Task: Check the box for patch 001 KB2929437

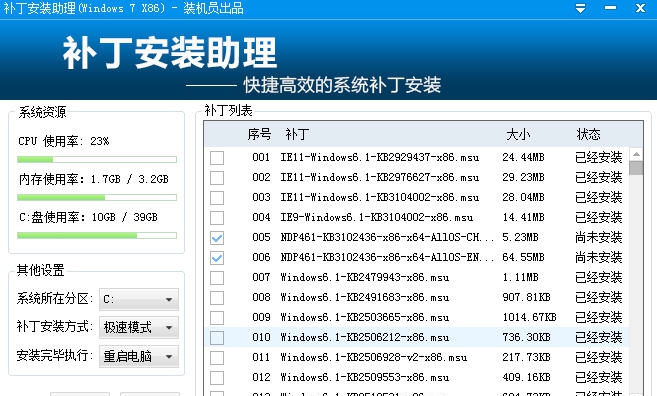Action: 217,158
